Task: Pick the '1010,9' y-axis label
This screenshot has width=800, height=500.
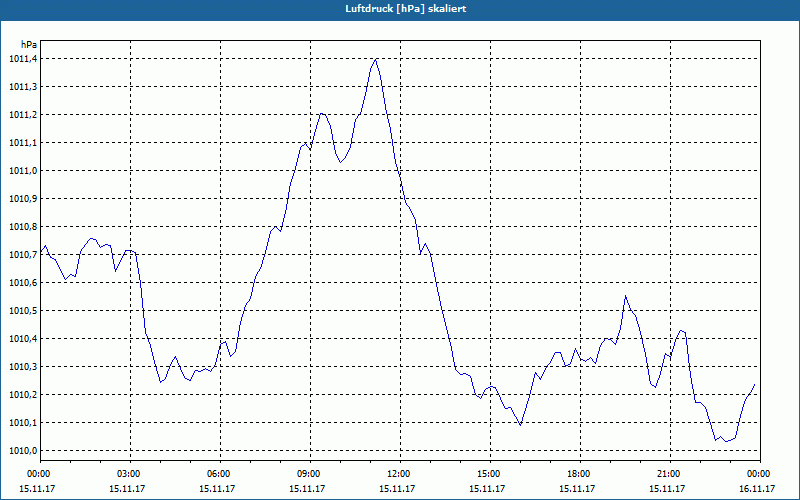Action: pos(23,199)
